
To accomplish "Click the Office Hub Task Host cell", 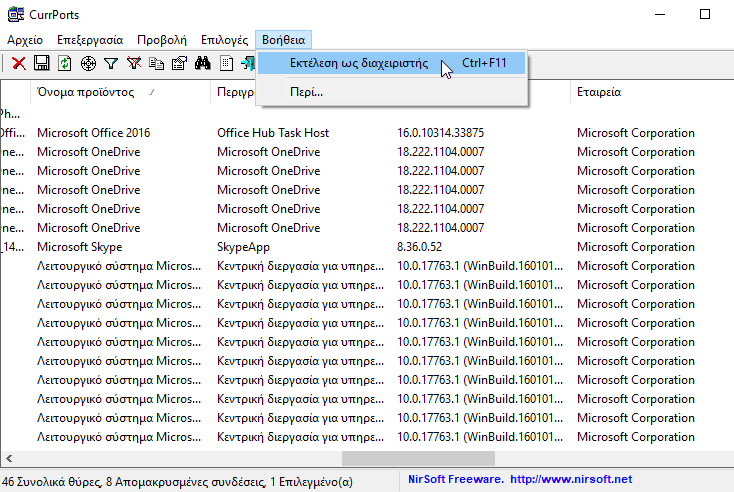I will click(273, 133).
